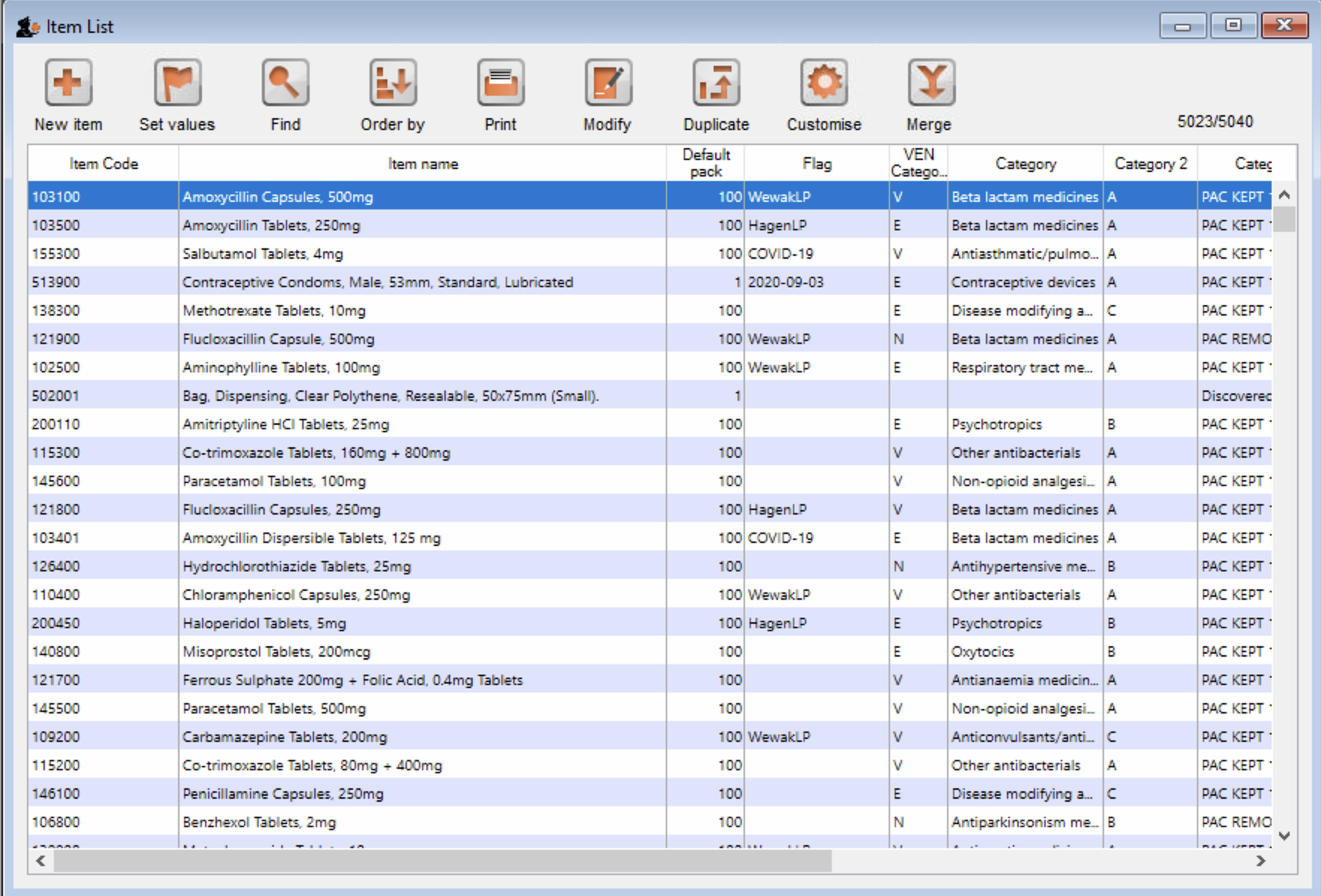The height and width of the screenshot is (896, 1321).
Task: Duplicate the selected item
Action: tap(716, 83)
